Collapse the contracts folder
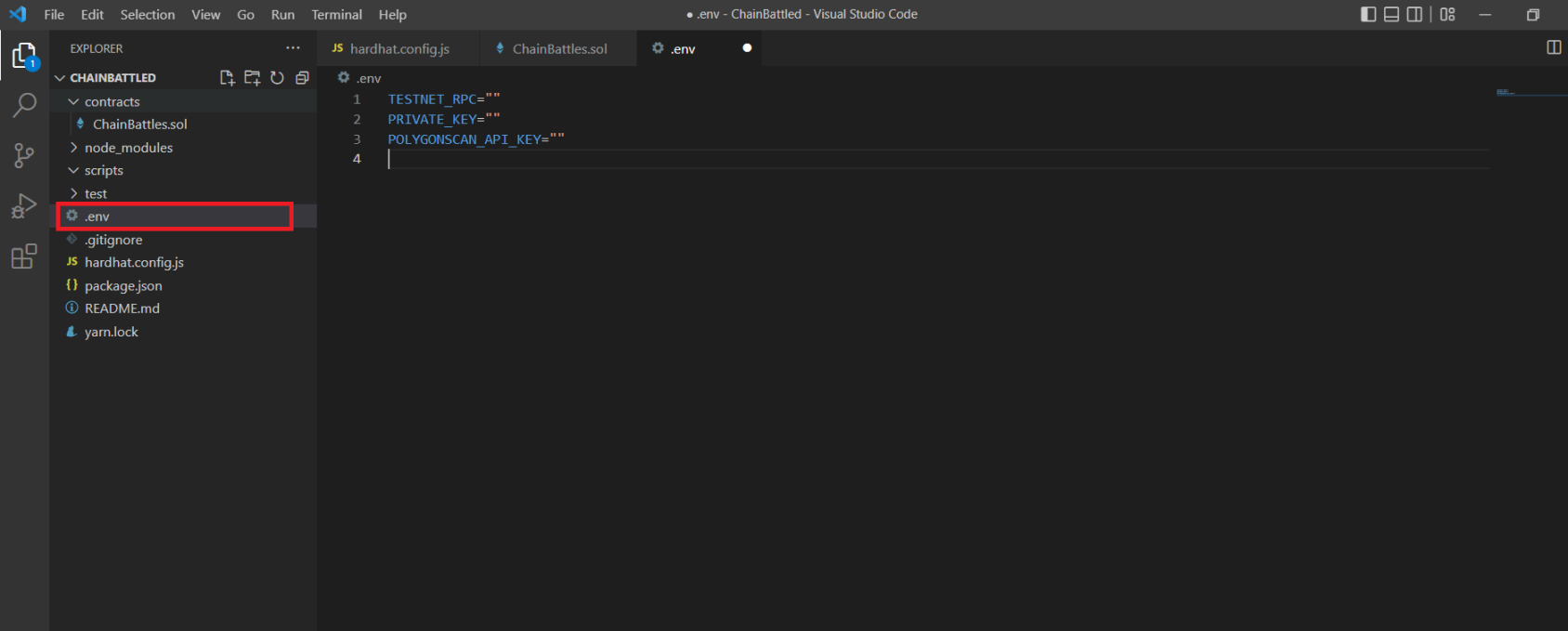Image resolution: width=1568 pixels, height=631 pixels. [x=111, y=101]
